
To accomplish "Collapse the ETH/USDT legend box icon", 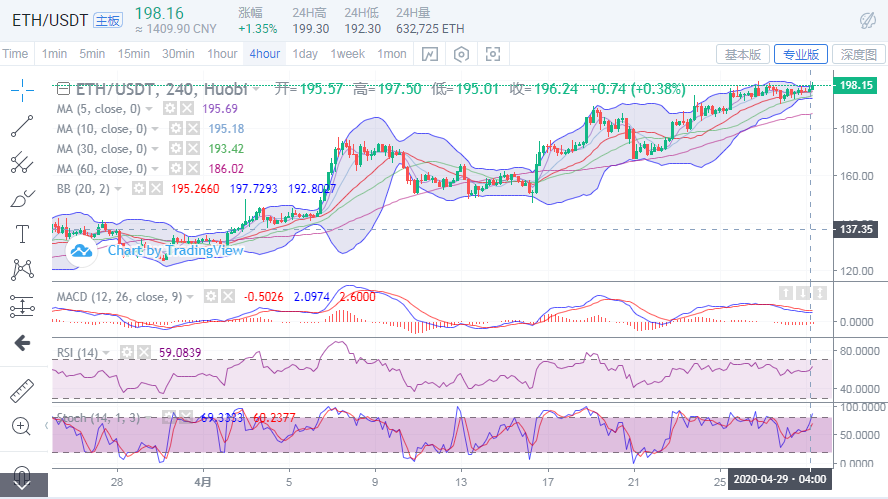I will 63,89.
